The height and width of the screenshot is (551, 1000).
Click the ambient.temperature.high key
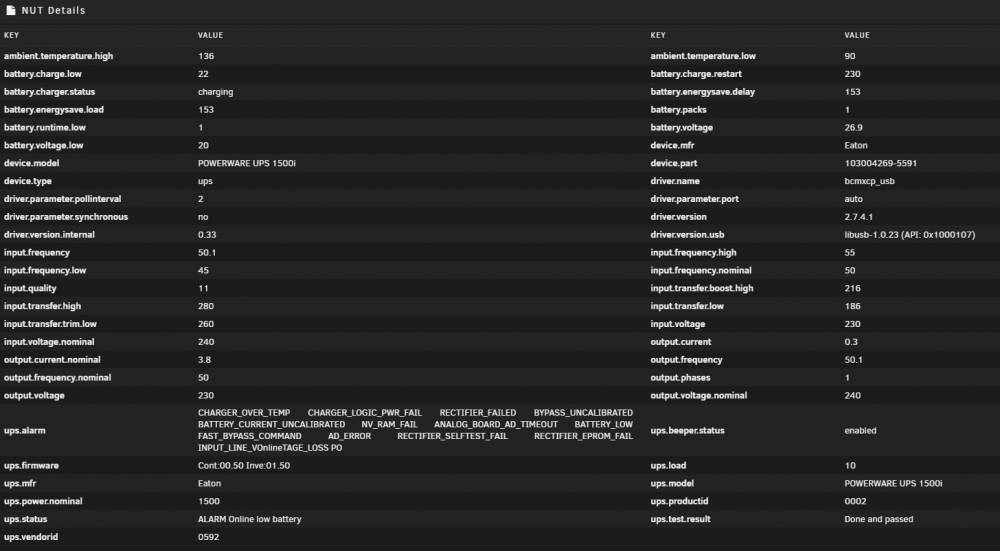click(x=59, y=56)
